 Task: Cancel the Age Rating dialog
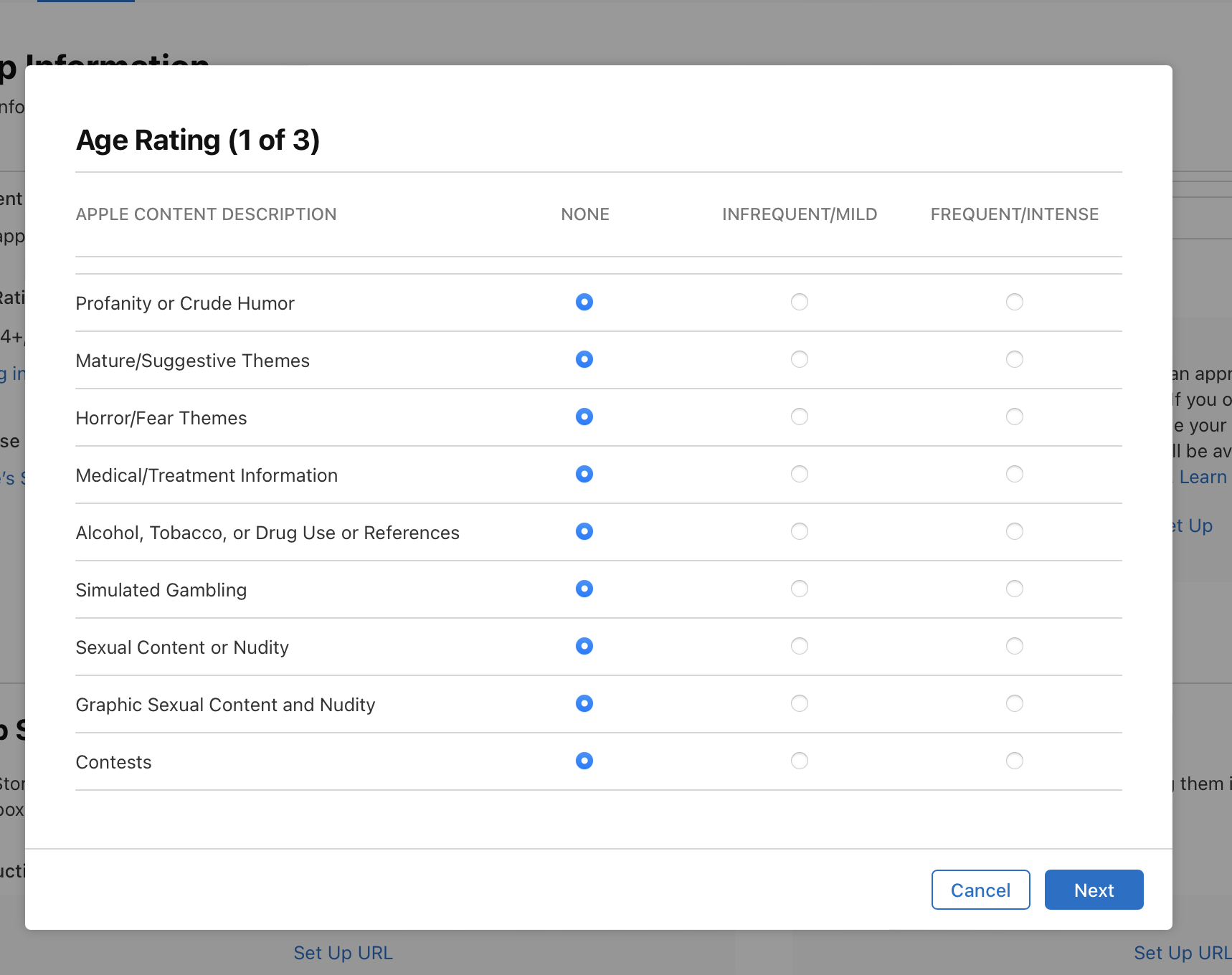pyautogui.click(x=980, y=890)
